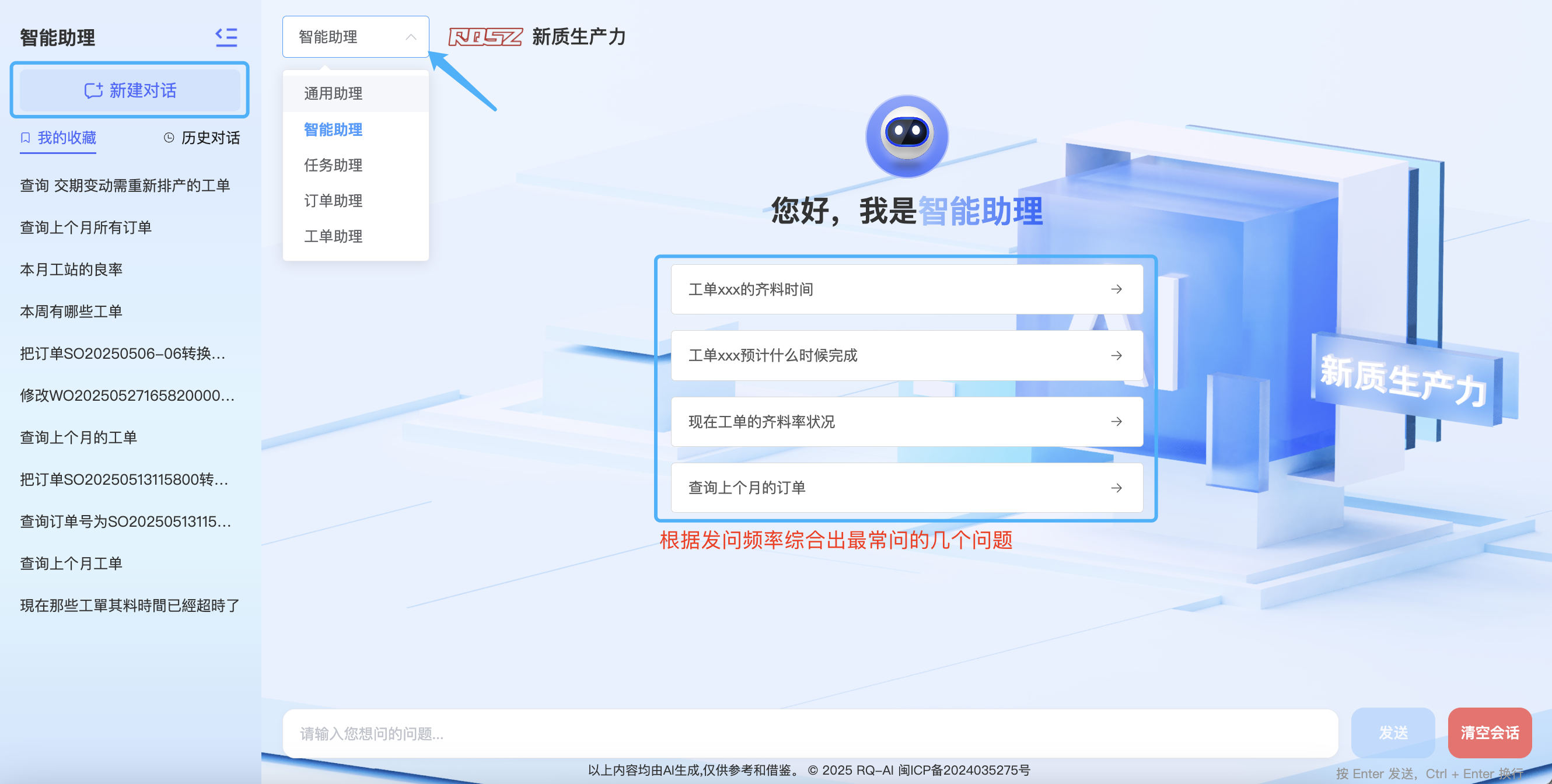Collapse the sidebar with the fold icon
The image size is (1552, 784).
pos(226,37)
